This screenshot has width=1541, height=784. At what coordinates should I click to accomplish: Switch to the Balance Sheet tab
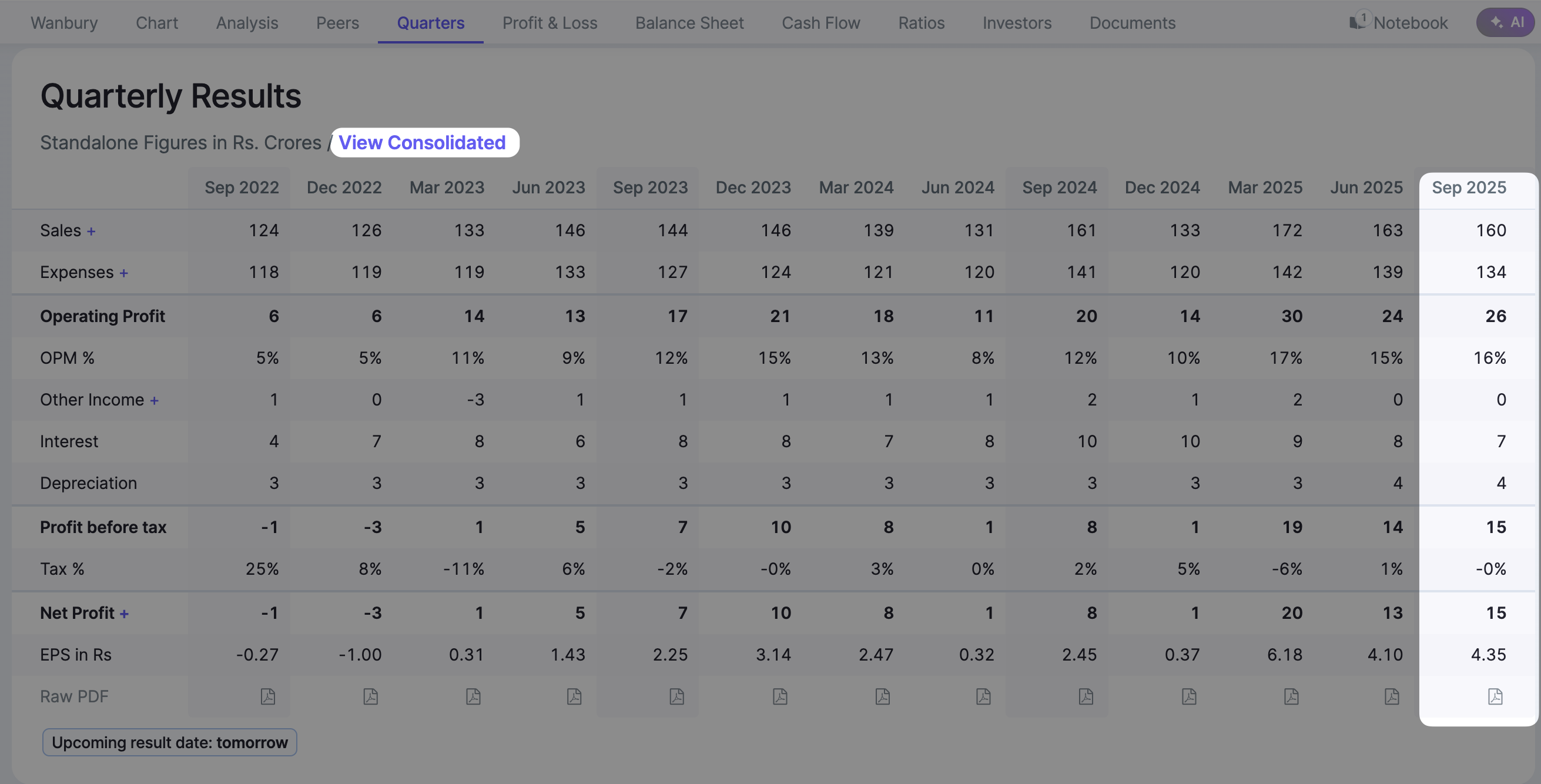click(x=689, y=23)
